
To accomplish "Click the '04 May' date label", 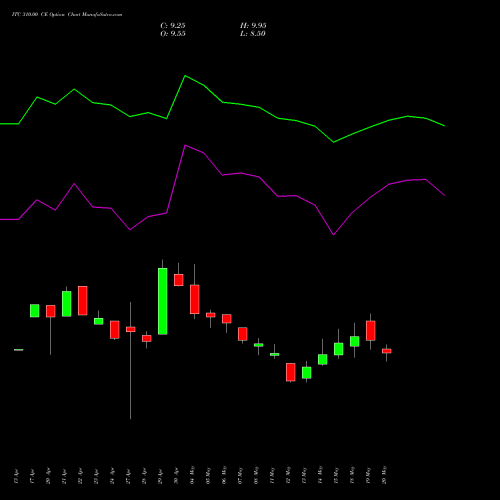I will coord(192,475).
